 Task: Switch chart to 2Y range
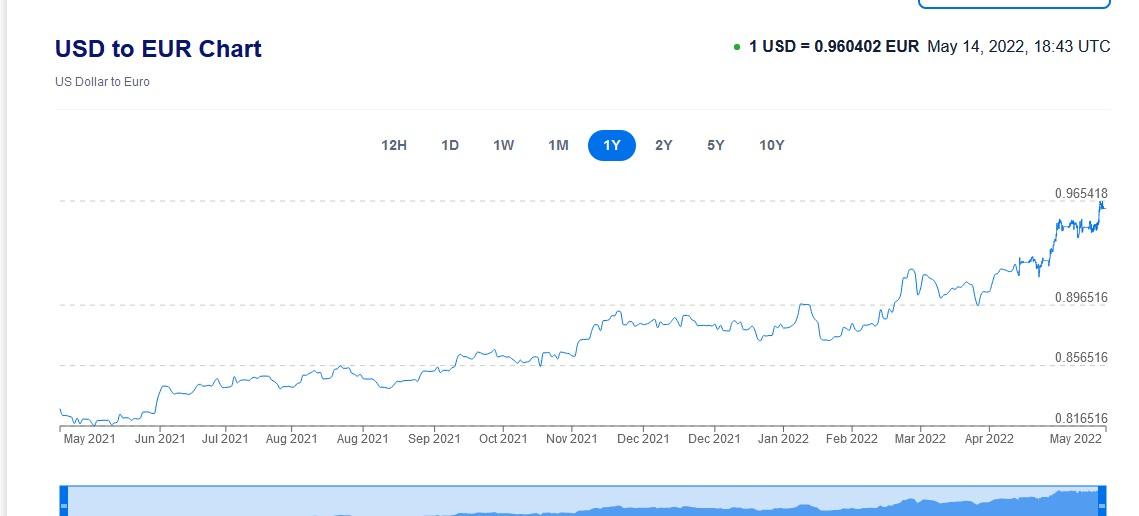[663, 145]
